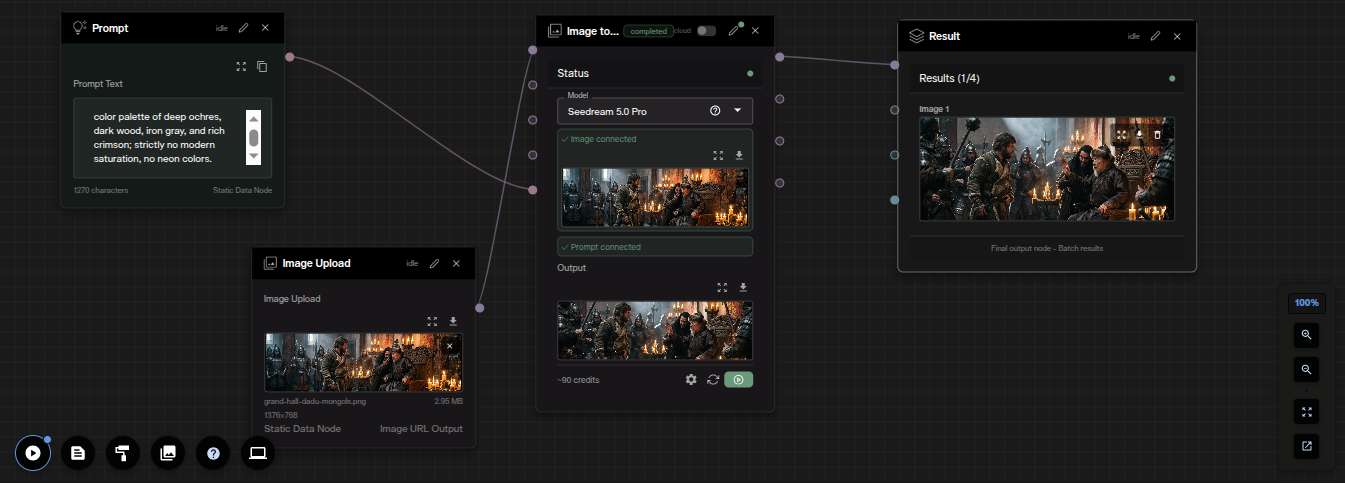Expand the Output image to fullscreen
Screen dimensions: 1345x483
point(722,287)
